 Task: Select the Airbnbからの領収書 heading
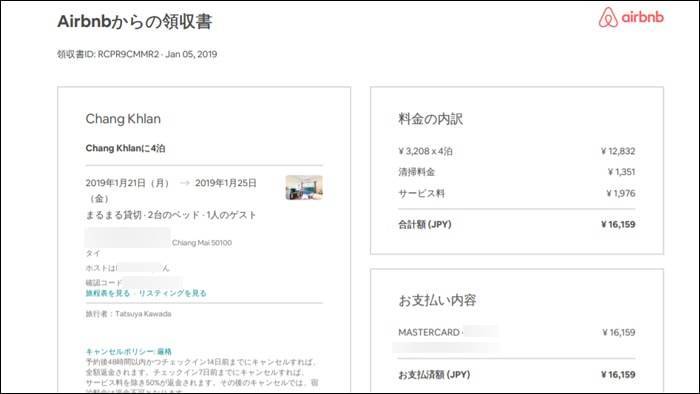135,22
